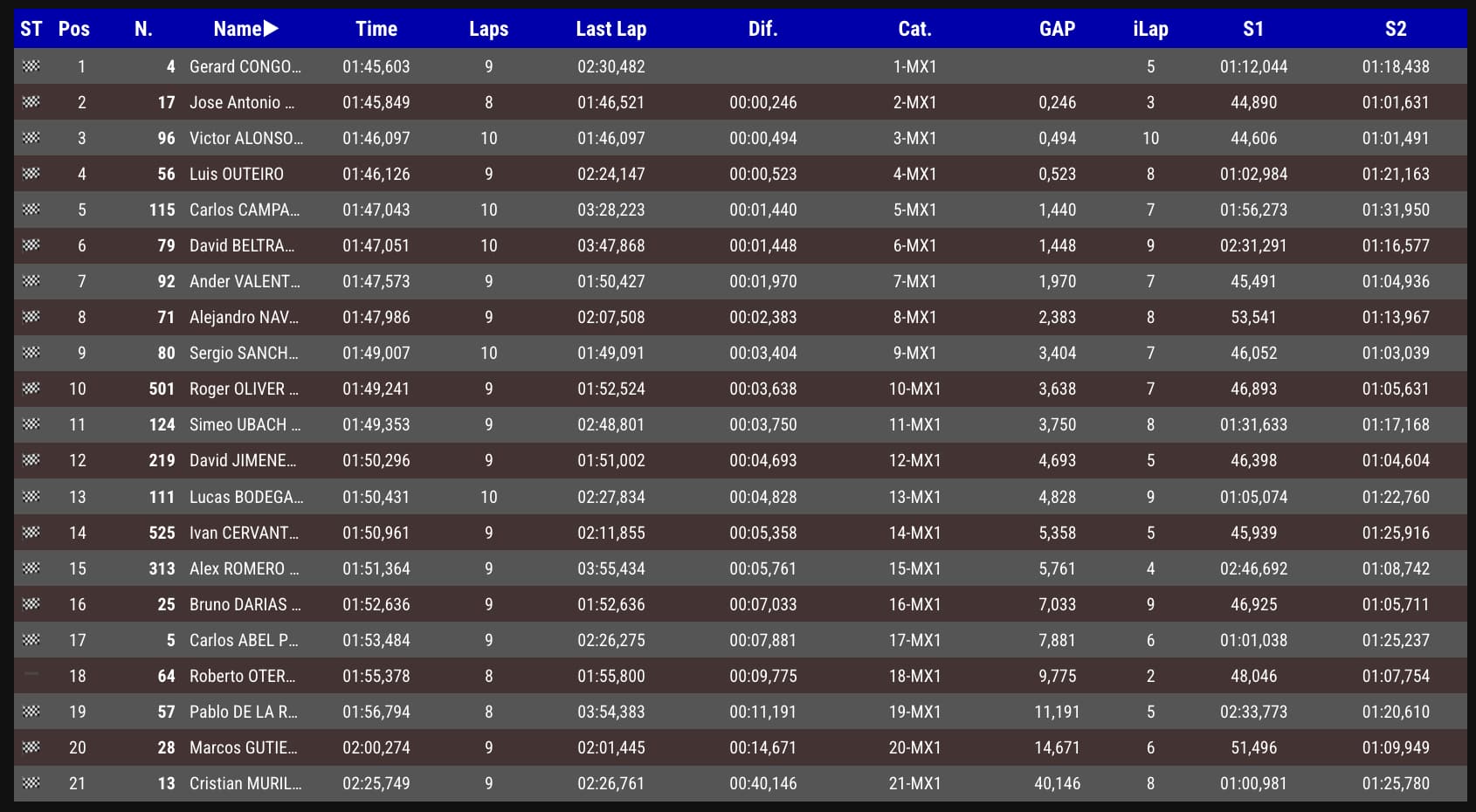This screenshot has width=1476, height=812.
Task: Click the checkered flag for Bruno DARIAS
Action: click(31, 604)
